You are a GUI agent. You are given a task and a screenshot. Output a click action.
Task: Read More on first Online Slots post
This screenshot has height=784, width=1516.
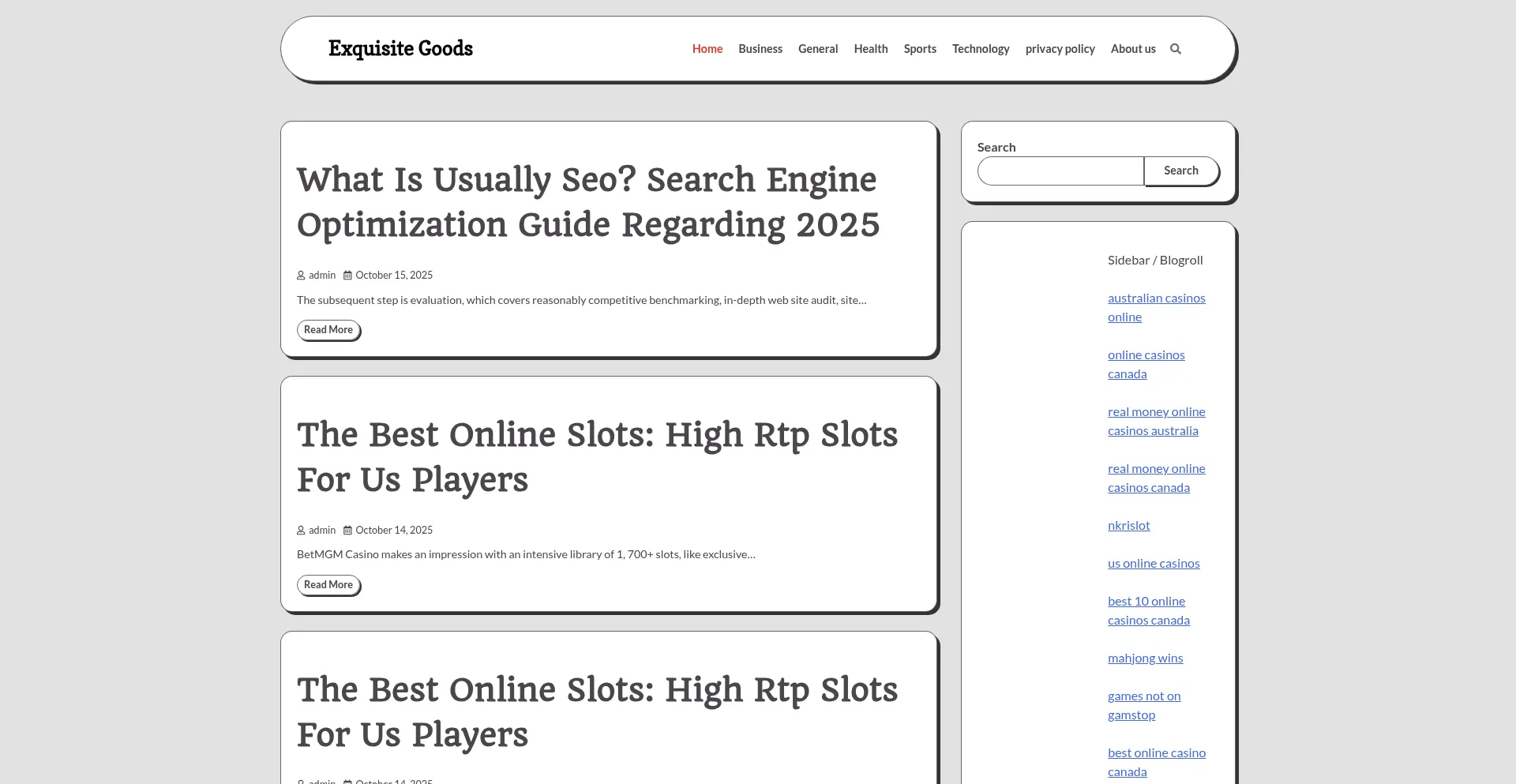click(x=328, y=585)
